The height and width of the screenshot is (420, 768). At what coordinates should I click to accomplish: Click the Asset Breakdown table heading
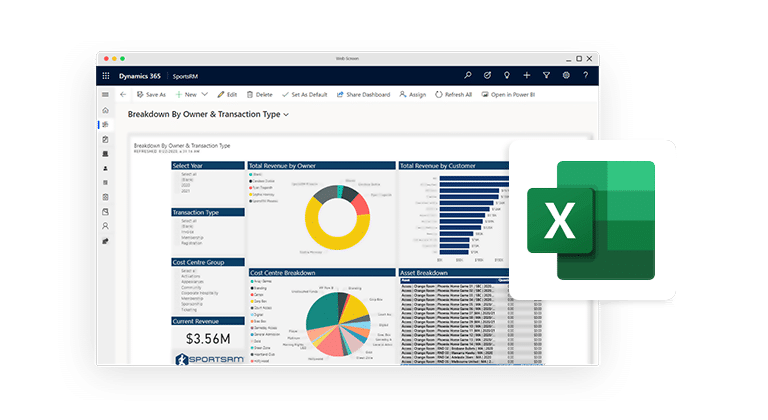424,272
